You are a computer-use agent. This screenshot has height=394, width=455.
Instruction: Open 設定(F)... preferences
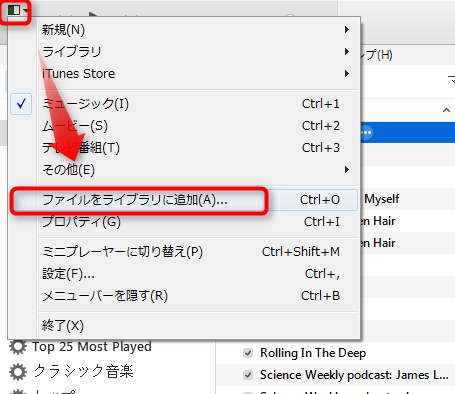198,274
